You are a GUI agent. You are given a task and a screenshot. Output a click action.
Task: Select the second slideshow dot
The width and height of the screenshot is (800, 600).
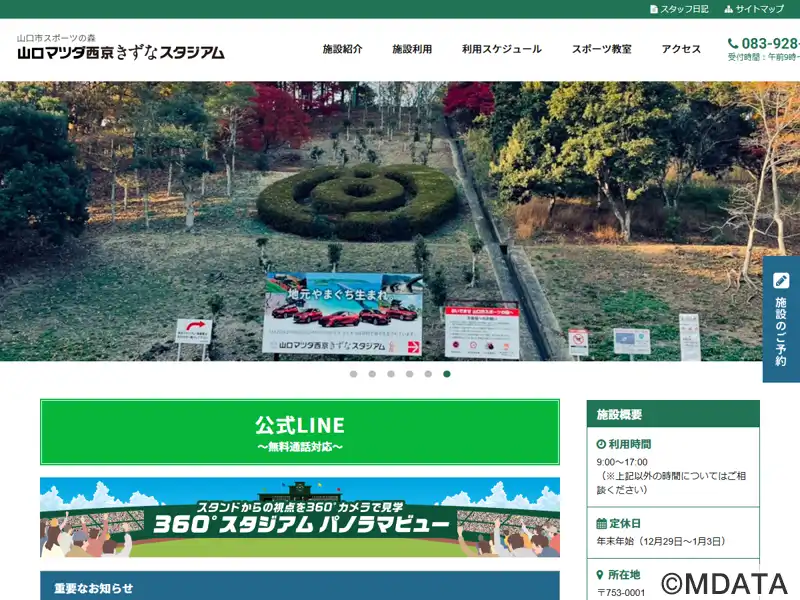coord(372,374)
